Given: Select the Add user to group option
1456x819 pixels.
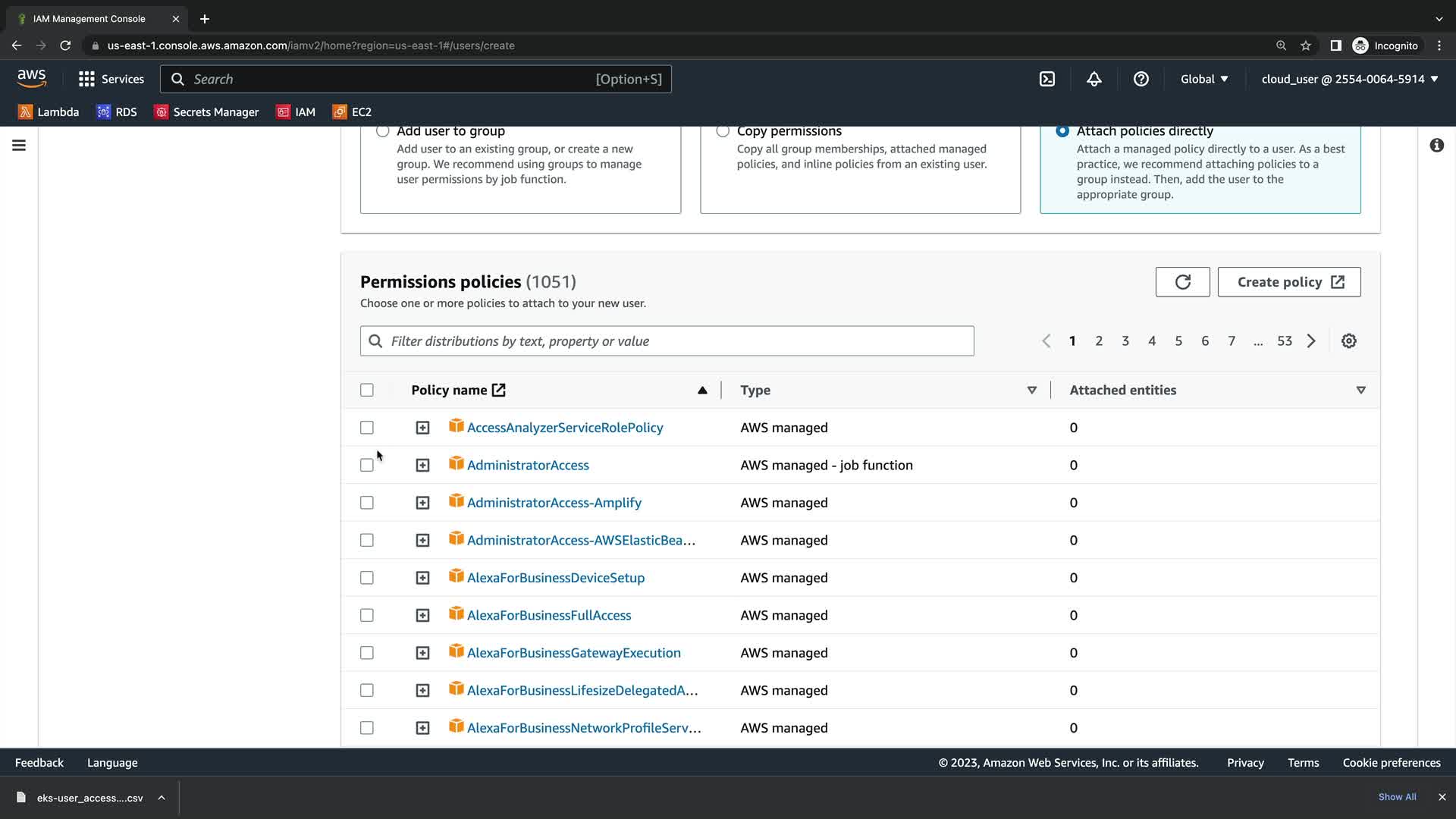Looking at the screenshot, I should (x=383, y=131).
